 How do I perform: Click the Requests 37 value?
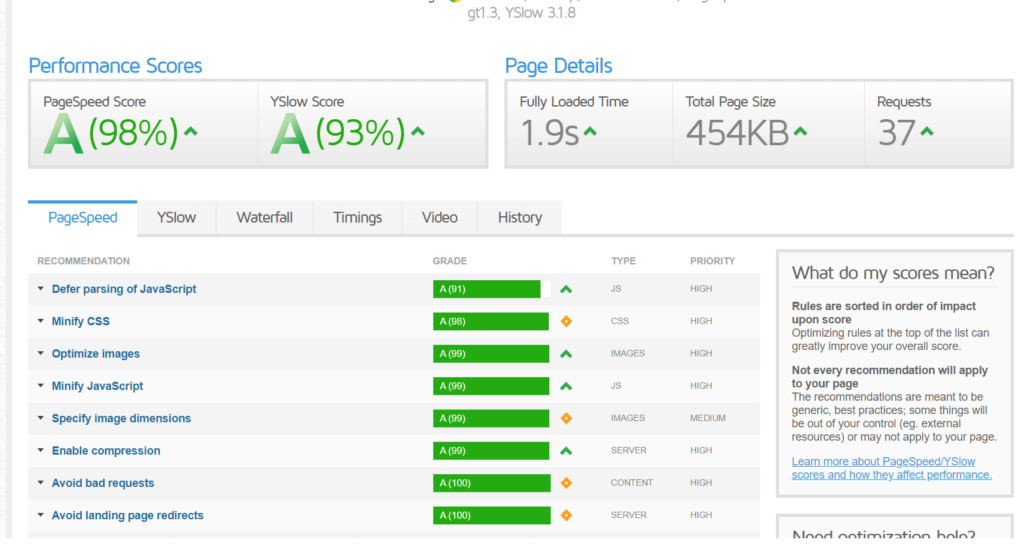896,133
